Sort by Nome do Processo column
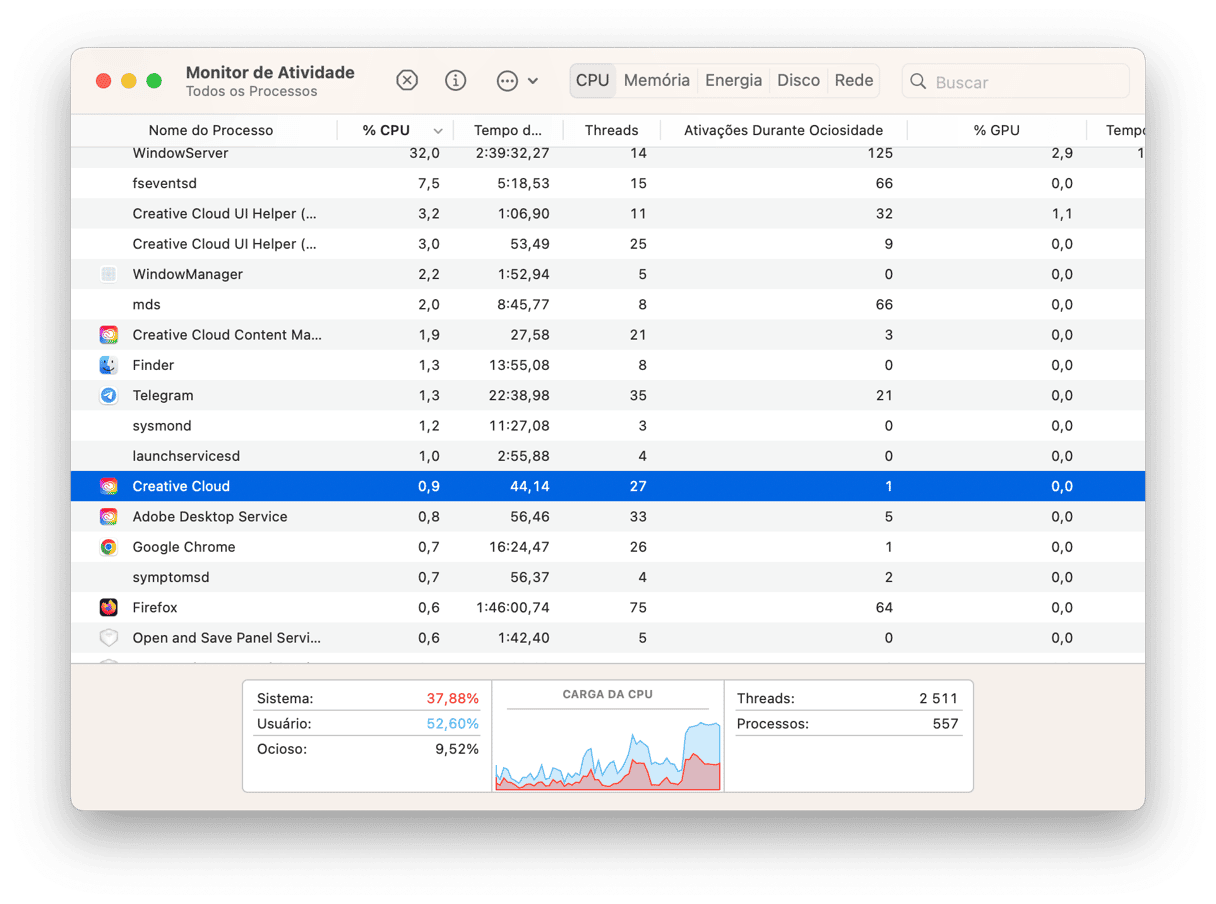 click(x=210, y=130)
